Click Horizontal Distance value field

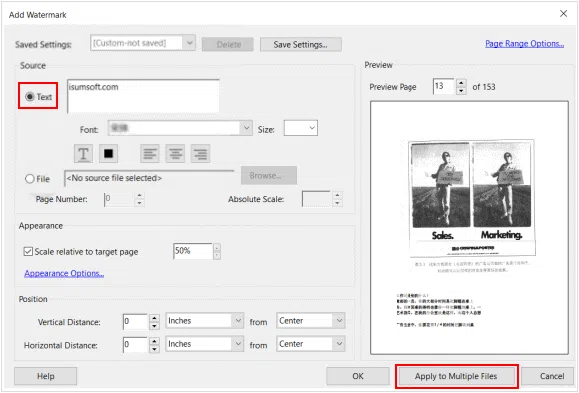click(136, 345)
